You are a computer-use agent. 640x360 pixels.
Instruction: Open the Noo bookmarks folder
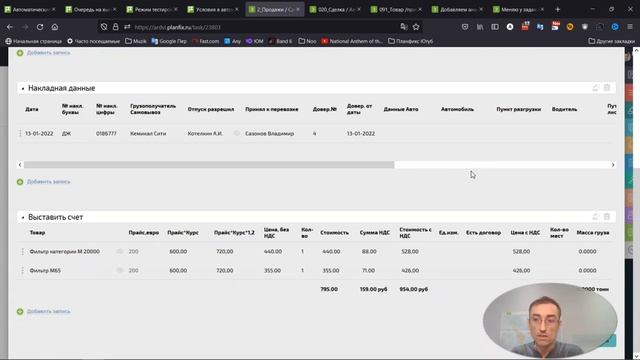click(x=307, y=41)
